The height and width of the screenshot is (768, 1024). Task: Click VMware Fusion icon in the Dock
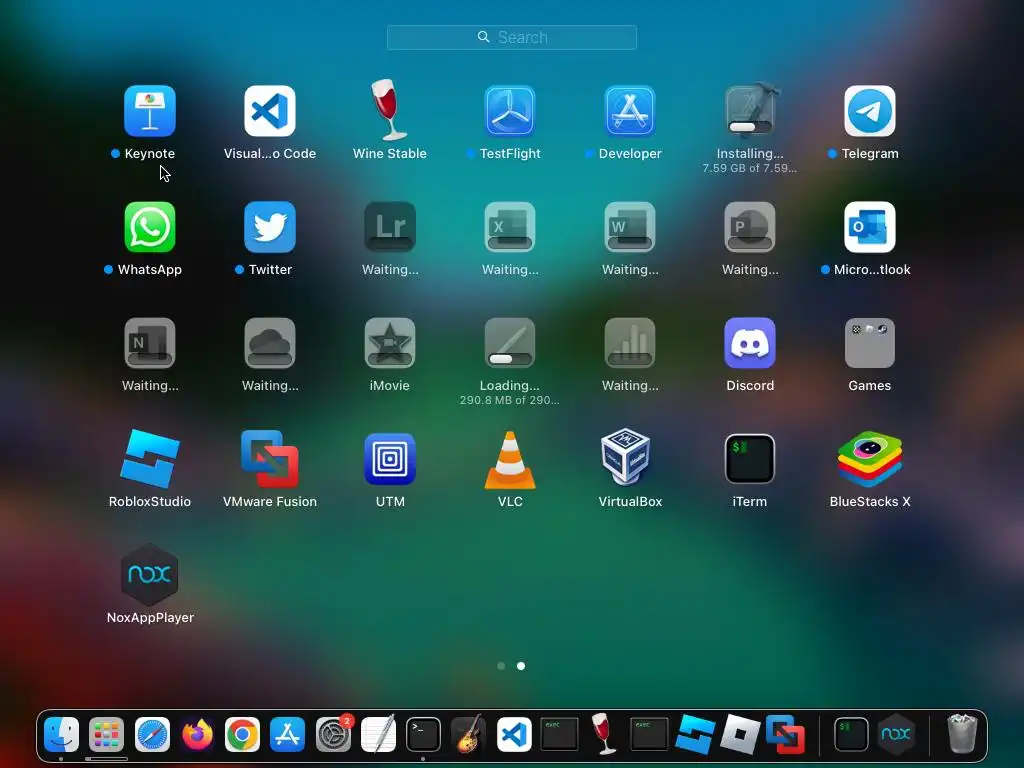pyautogui.click(x=785, y=735)
